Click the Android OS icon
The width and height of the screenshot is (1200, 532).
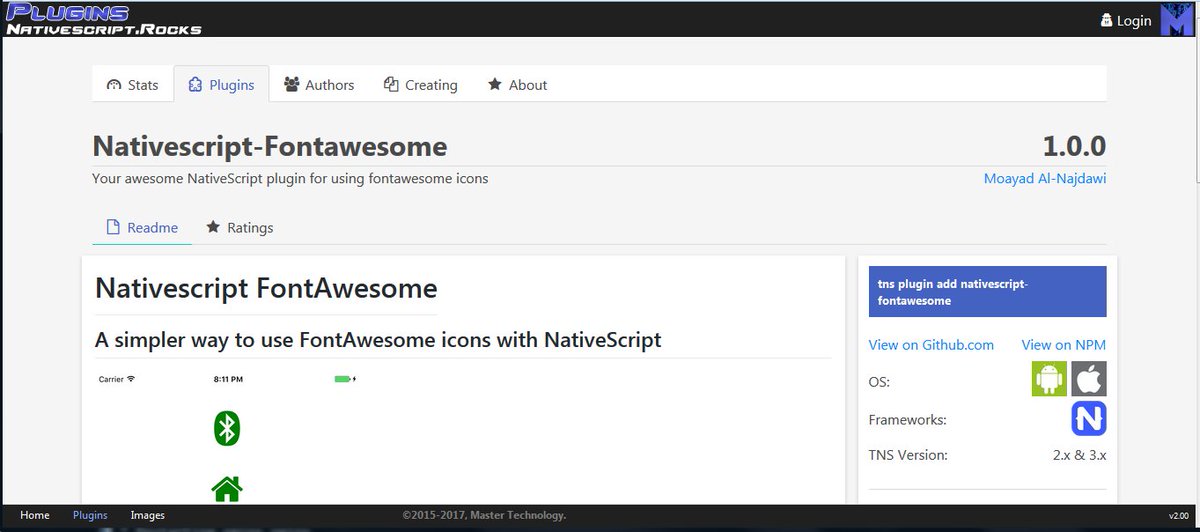[1049, 380]
